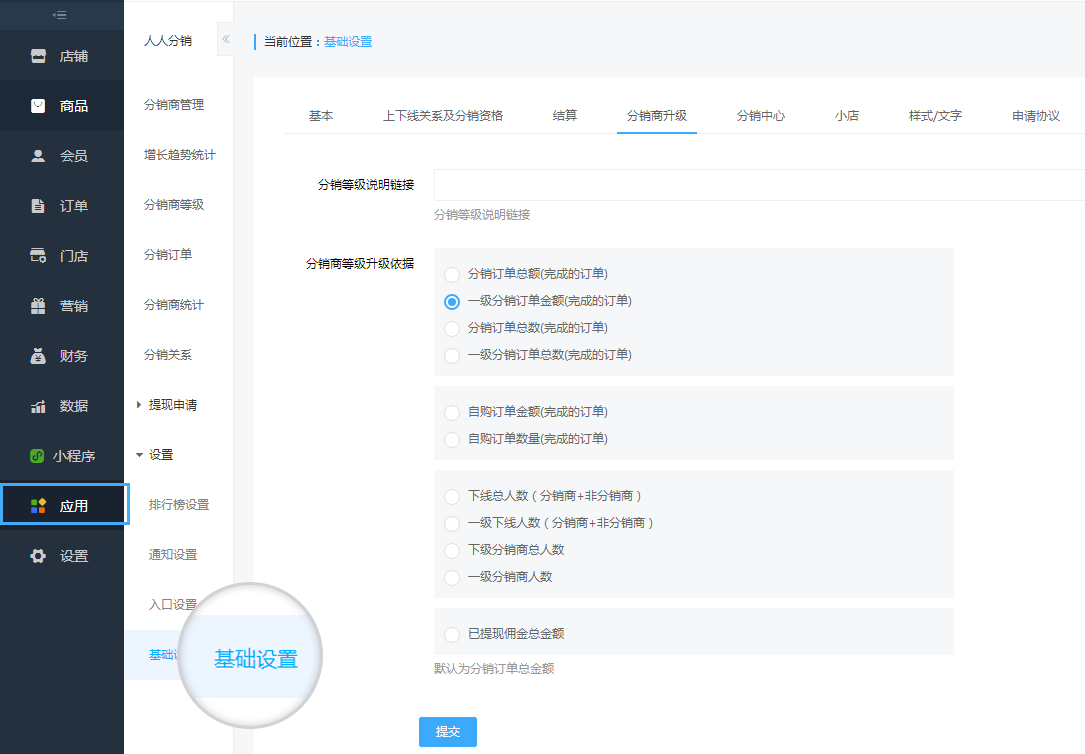Open 入口设置 in submenu
The width and height of the screenshot is (1085, 754).
pos(173,605)
